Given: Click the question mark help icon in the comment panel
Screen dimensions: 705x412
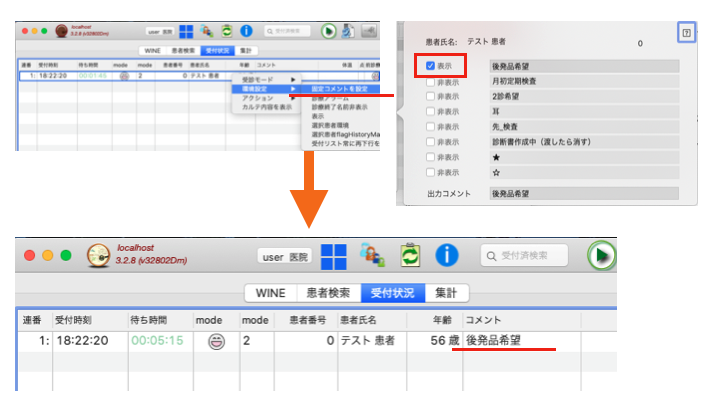Looking at the screenshot, I should (x=686, y=33).
